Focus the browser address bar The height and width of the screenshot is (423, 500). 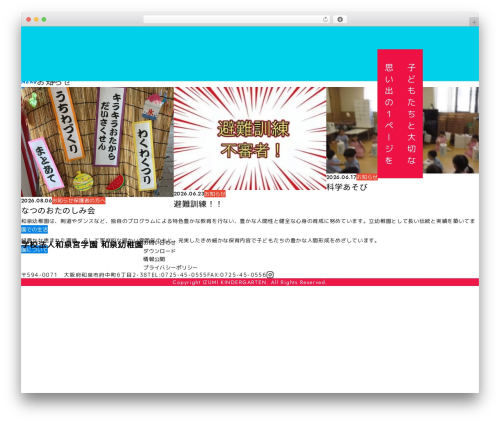[236, 19]
